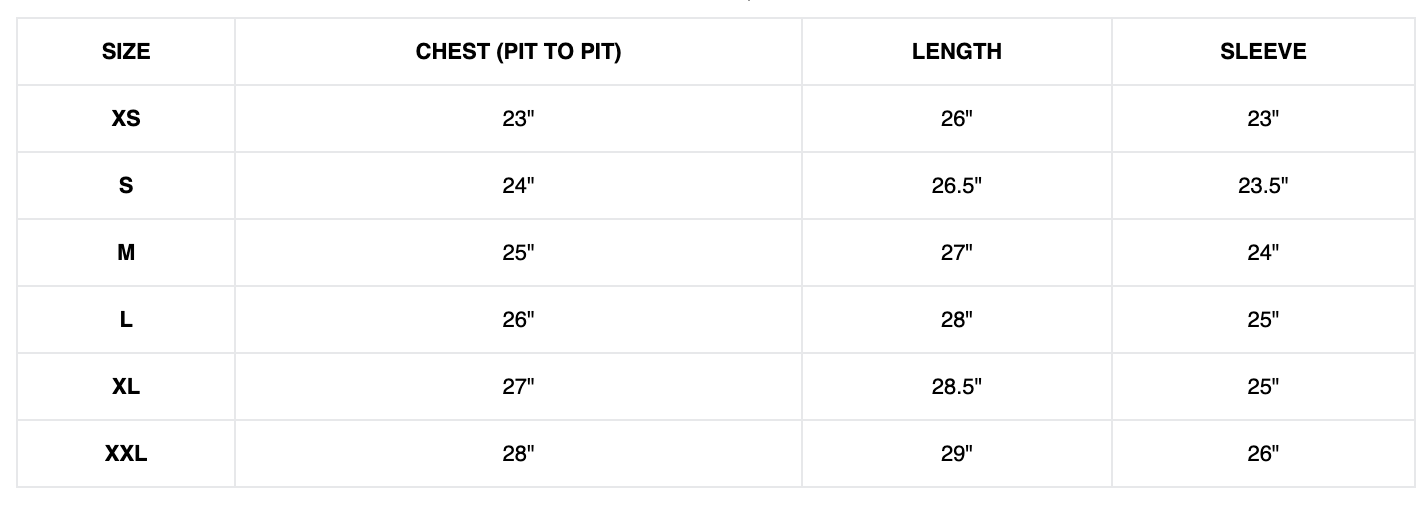
Task: Click the SLEEVE column header
Action: [1263, 52]
